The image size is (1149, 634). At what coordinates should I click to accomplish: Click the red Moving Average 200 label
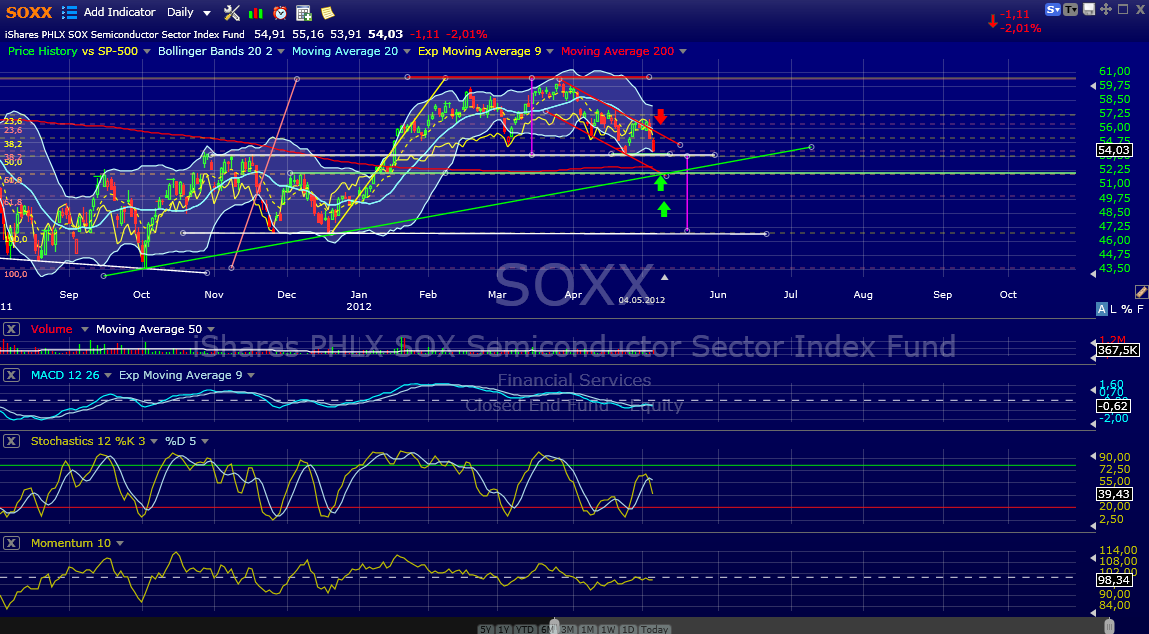click(616, 51)
